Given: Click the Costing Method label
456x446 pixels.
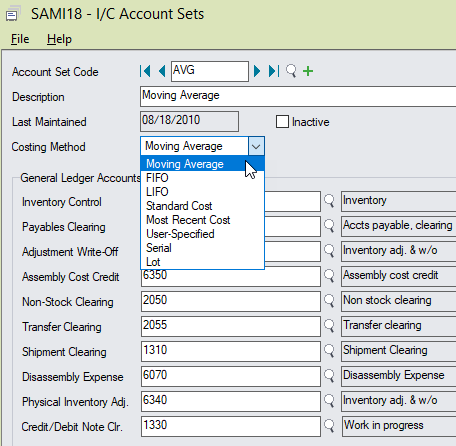Looking at the screenshot, I should (x=49, y=147).
